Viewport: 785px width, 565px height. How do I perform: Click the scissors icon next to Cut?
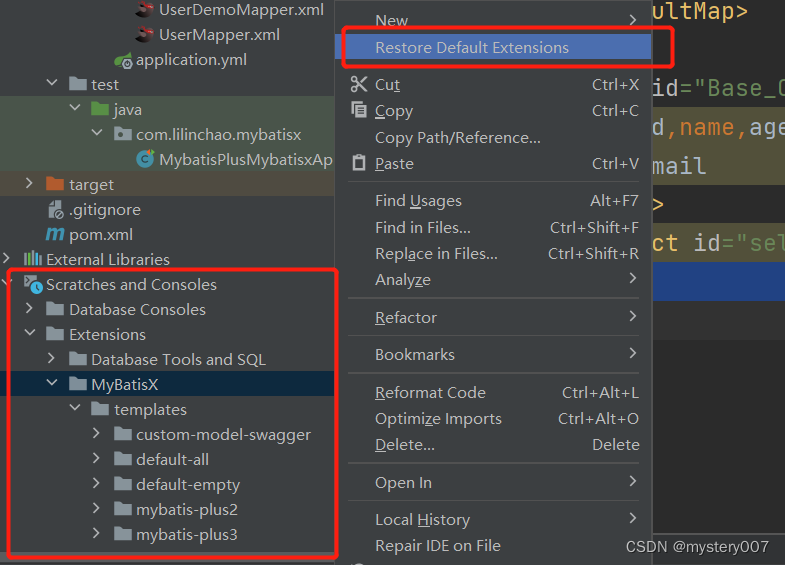pyautogui.click(x=359, y=85)
